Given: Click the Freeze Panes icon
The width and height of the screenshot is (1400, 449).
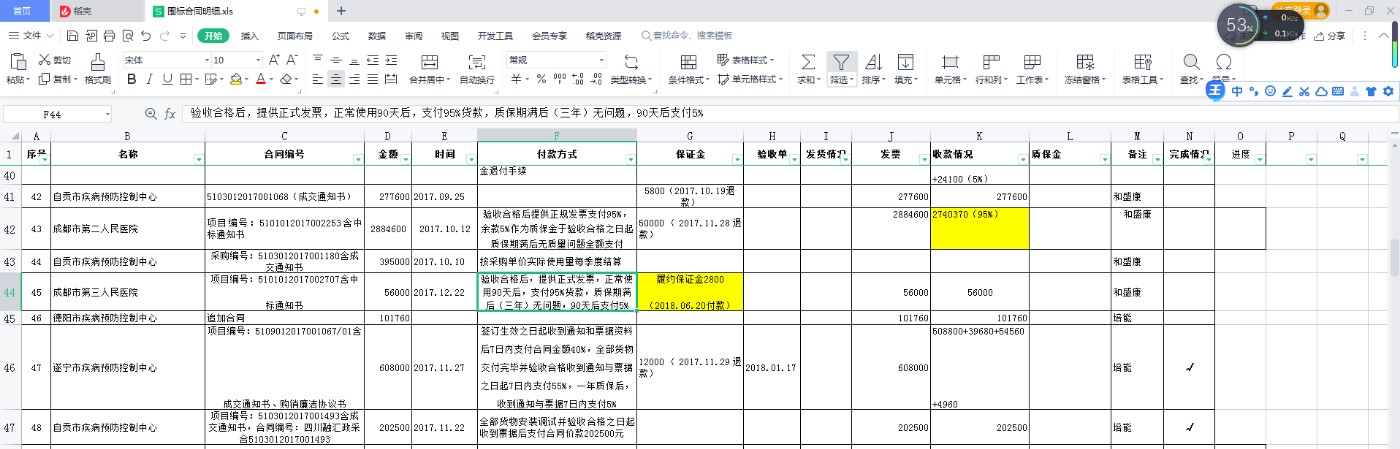Looking at the screenshot, I should [1084, 61].
